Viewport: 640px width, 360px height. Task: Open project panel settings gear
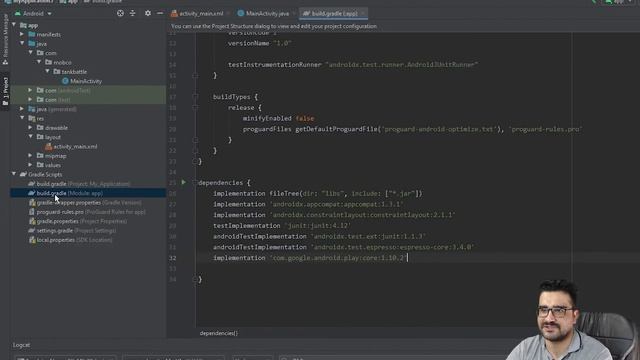click(x=148, y=13)
